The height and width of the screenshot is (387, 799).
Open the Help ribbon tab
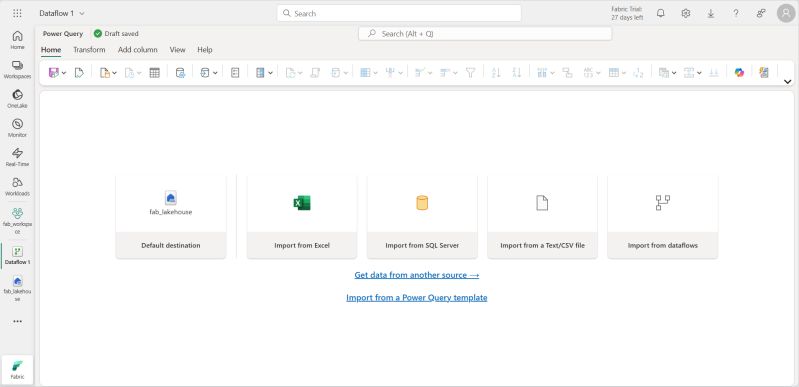pos(205,50)
